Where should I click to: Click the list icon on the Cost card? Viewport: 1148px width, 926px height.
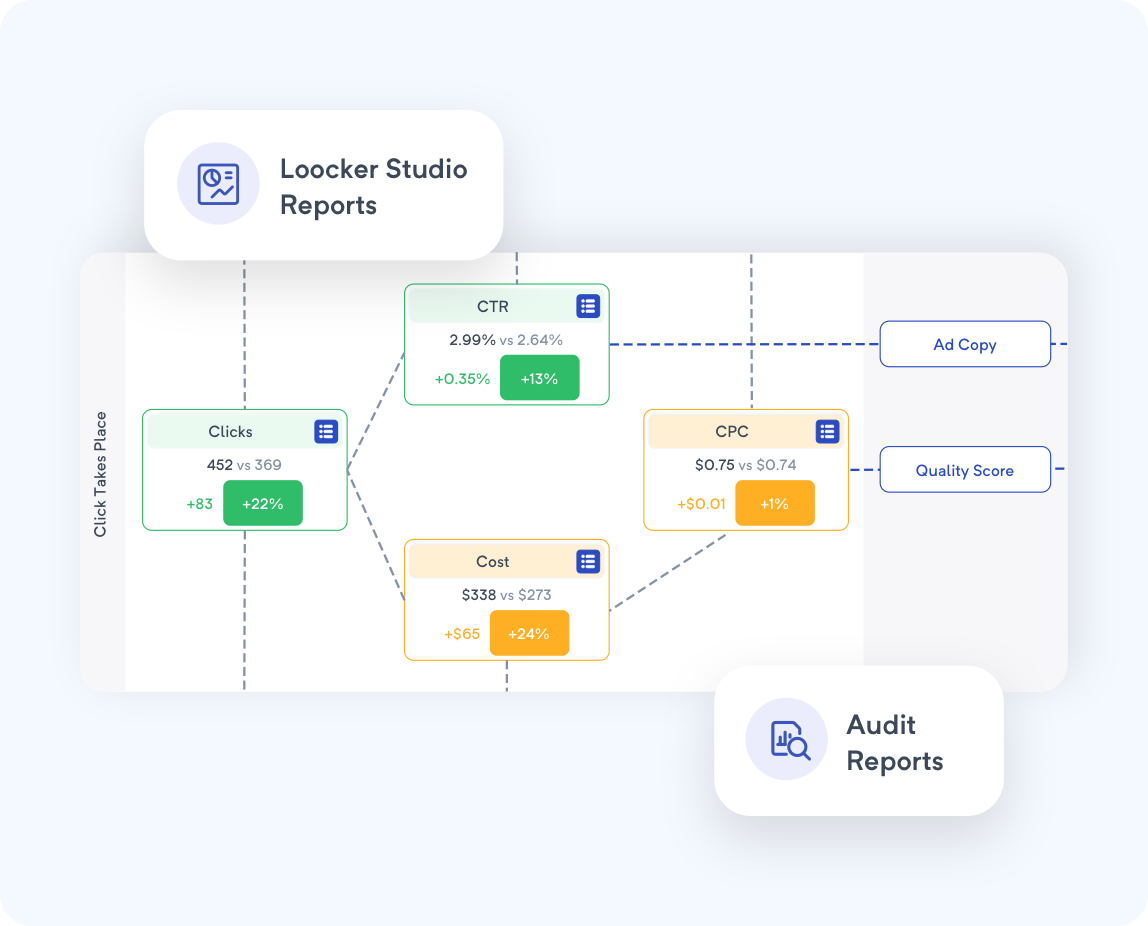point(587,561)
